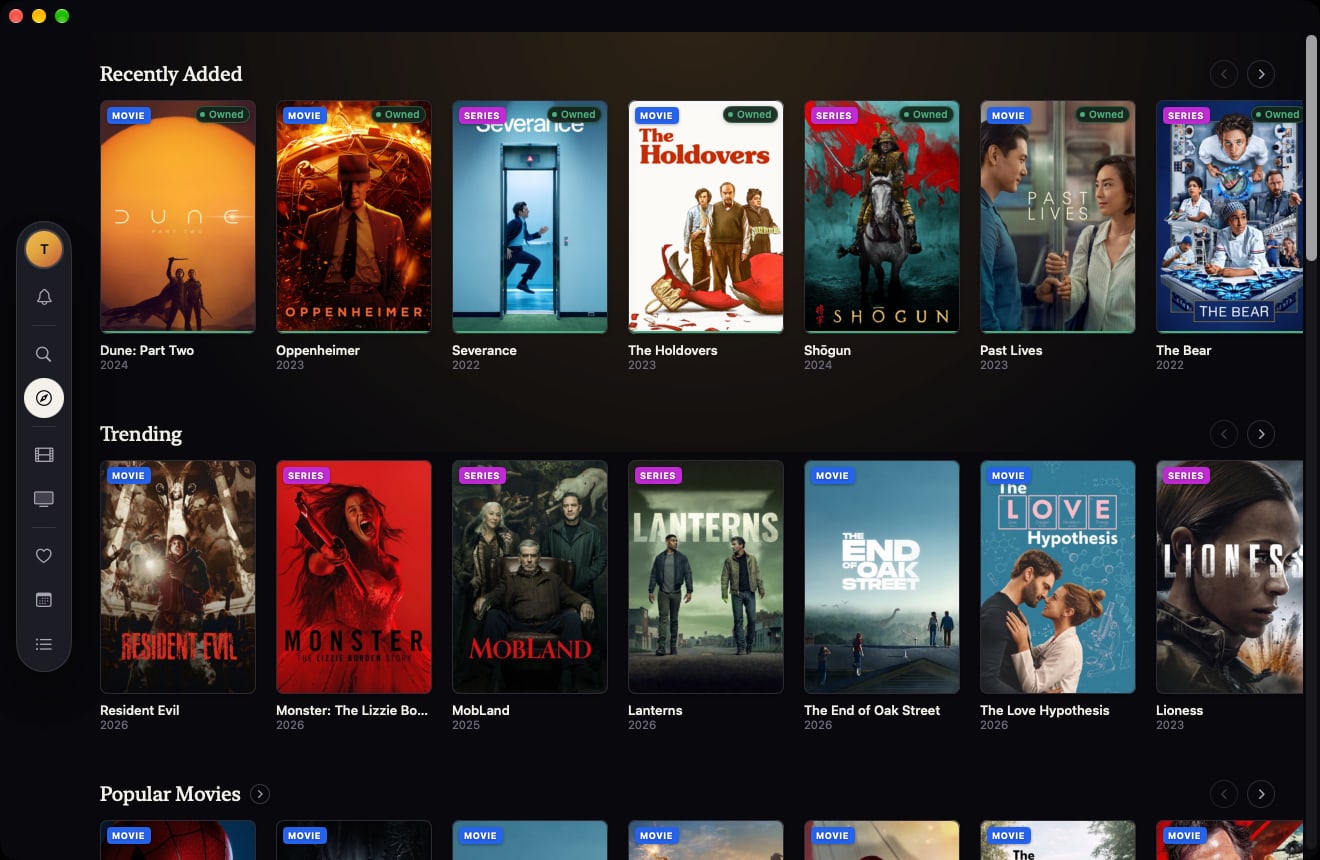This screenshot has width=1320, height=860.
Task: Open The End of Oak Street poster
Action: (882, 577)
